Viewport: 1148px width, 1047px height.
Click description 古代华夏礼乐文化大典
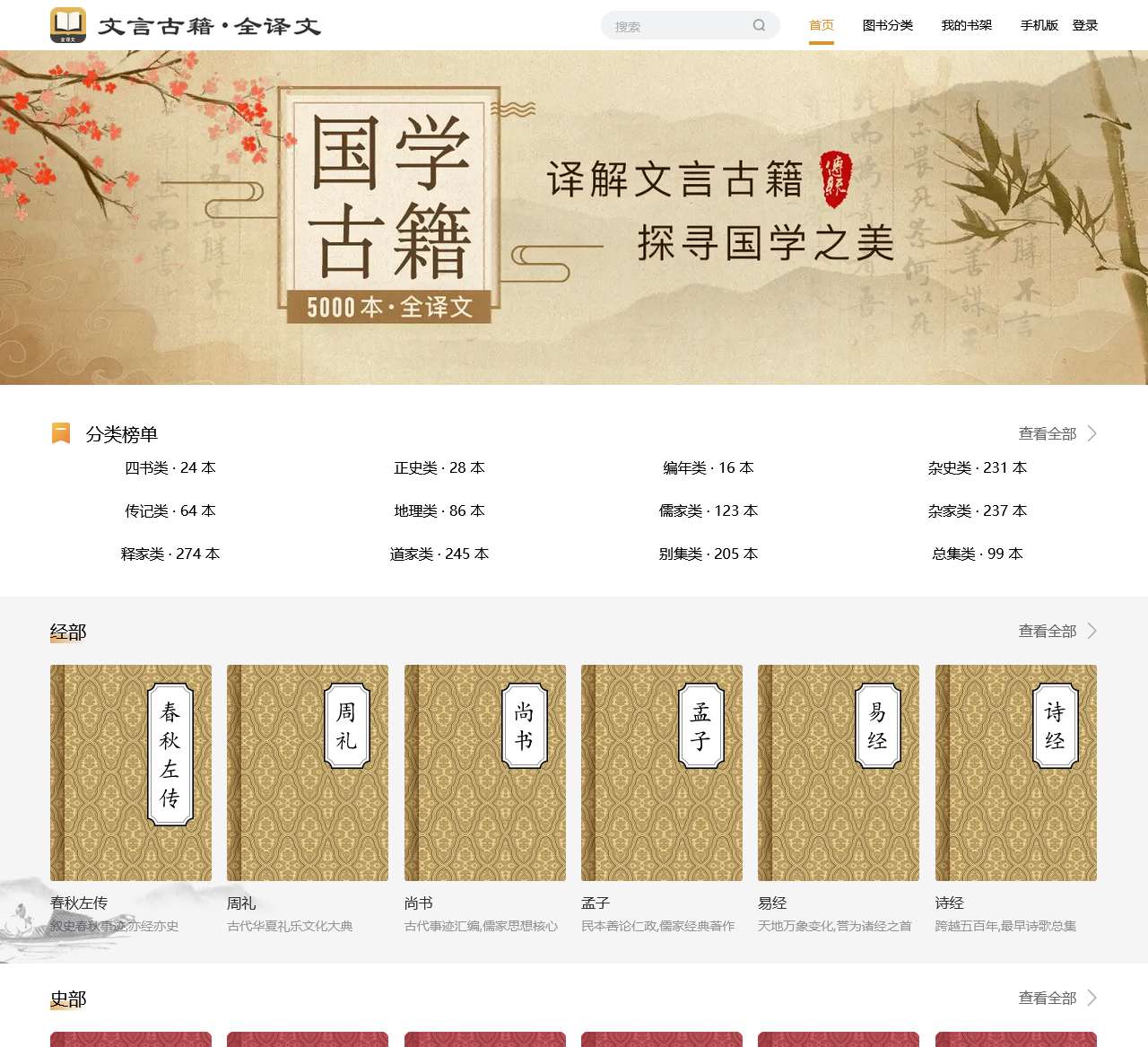(290, 926)
